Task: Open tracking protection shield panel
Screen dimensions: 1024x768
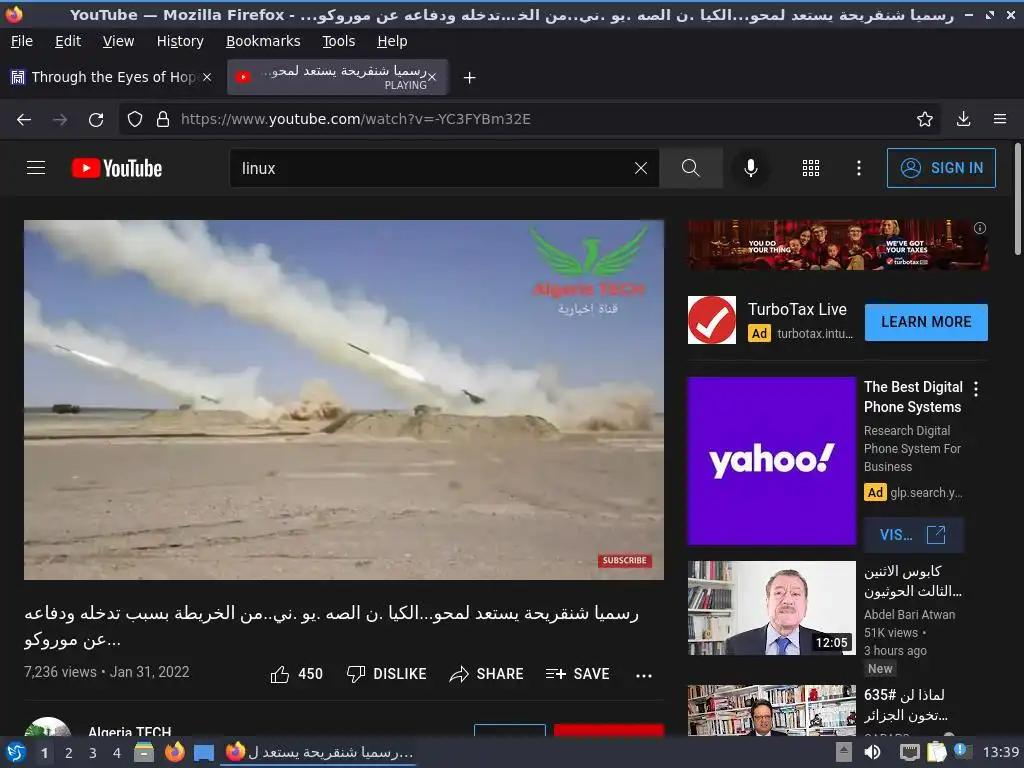Action: pos(135,119)
